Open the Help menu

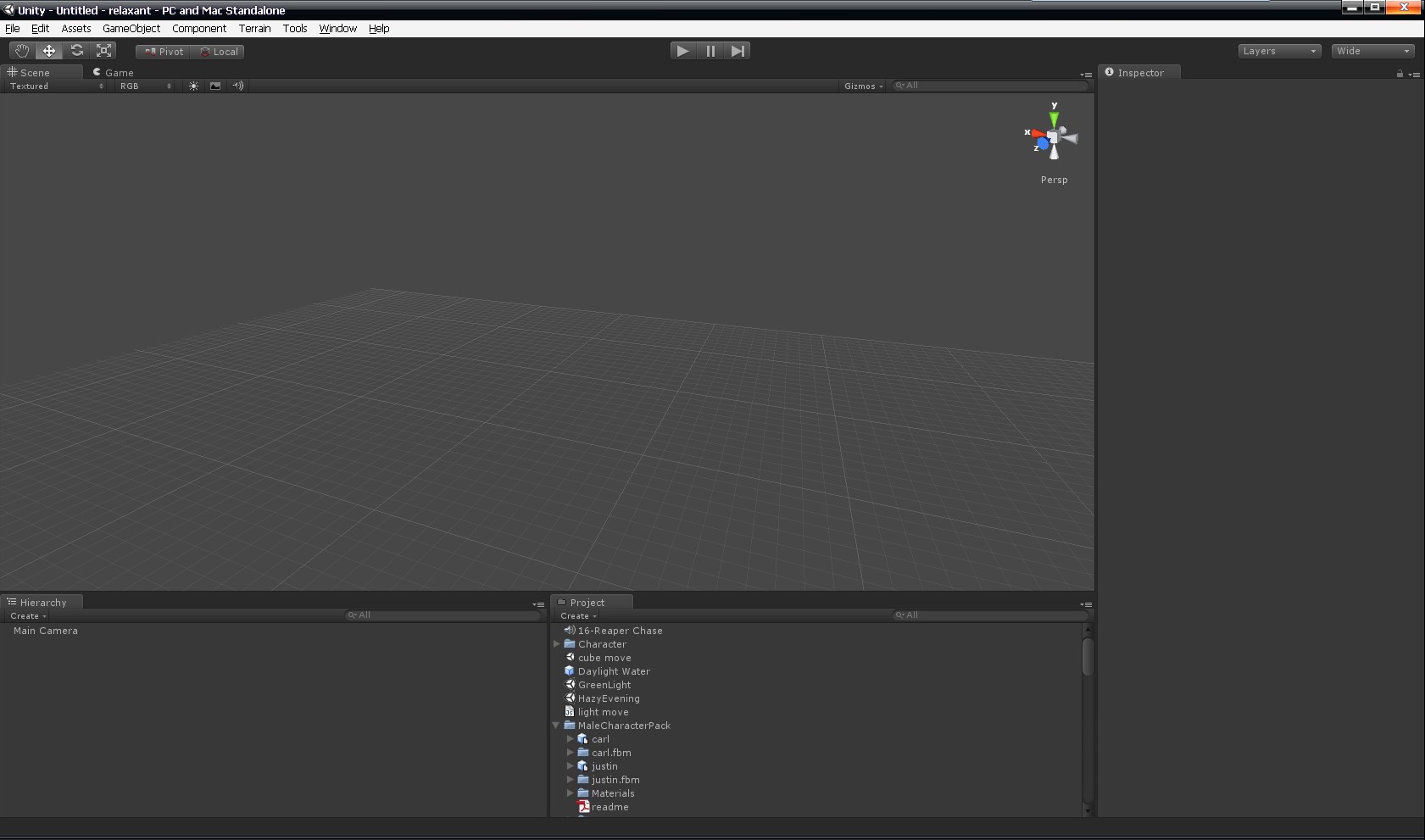[x=379, y=28]
